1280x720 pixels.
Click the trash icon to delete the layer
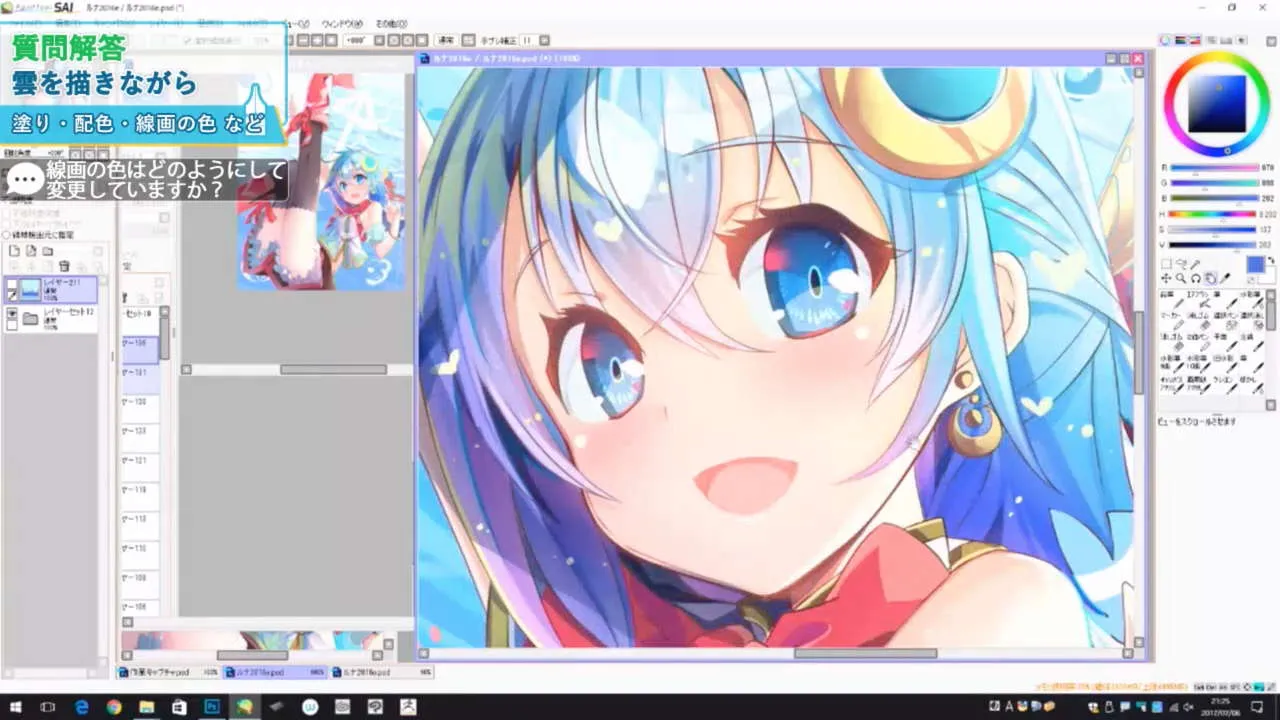(x=63, y=266)
